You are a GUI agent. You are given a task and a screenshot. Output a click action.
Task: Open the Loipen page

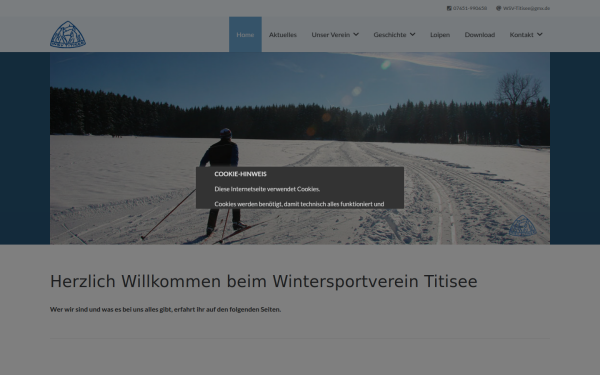pos(440,34)
